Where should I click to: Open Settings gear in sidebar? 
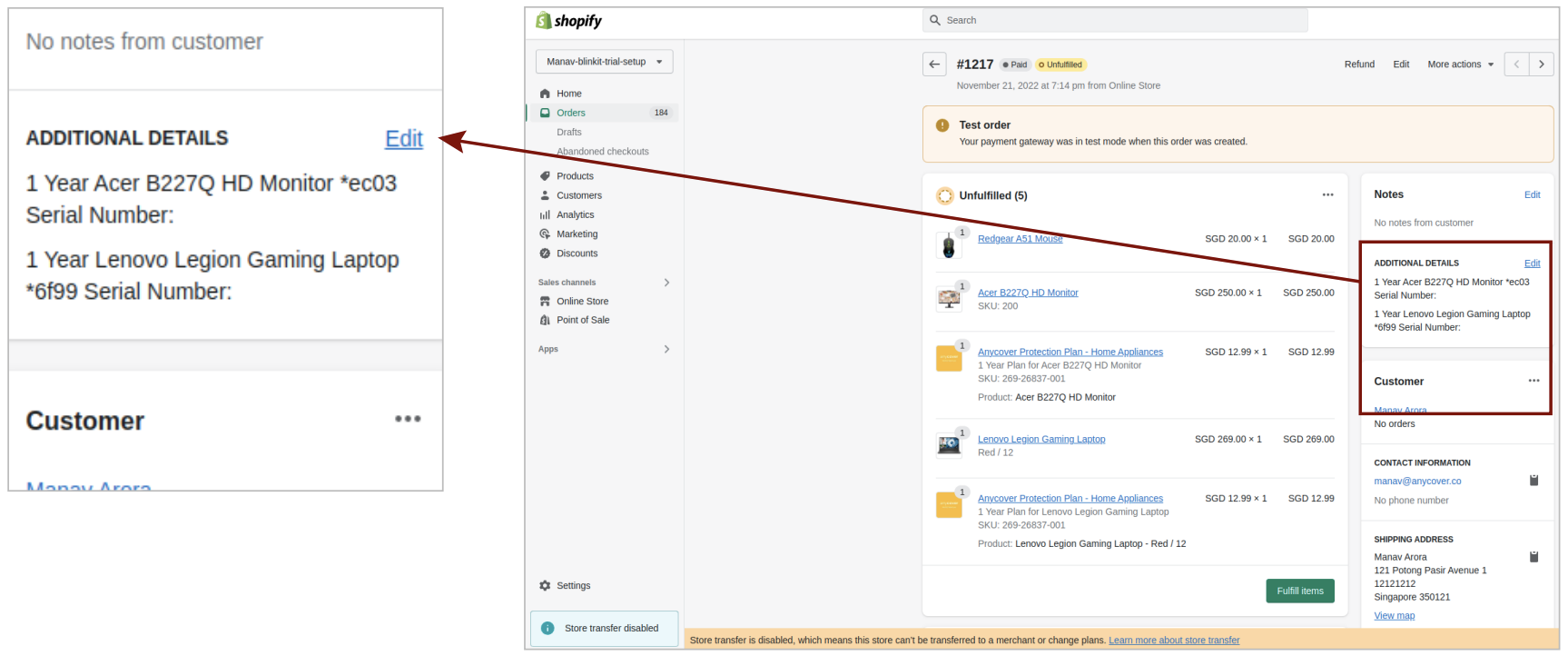(x=545, y=586)
